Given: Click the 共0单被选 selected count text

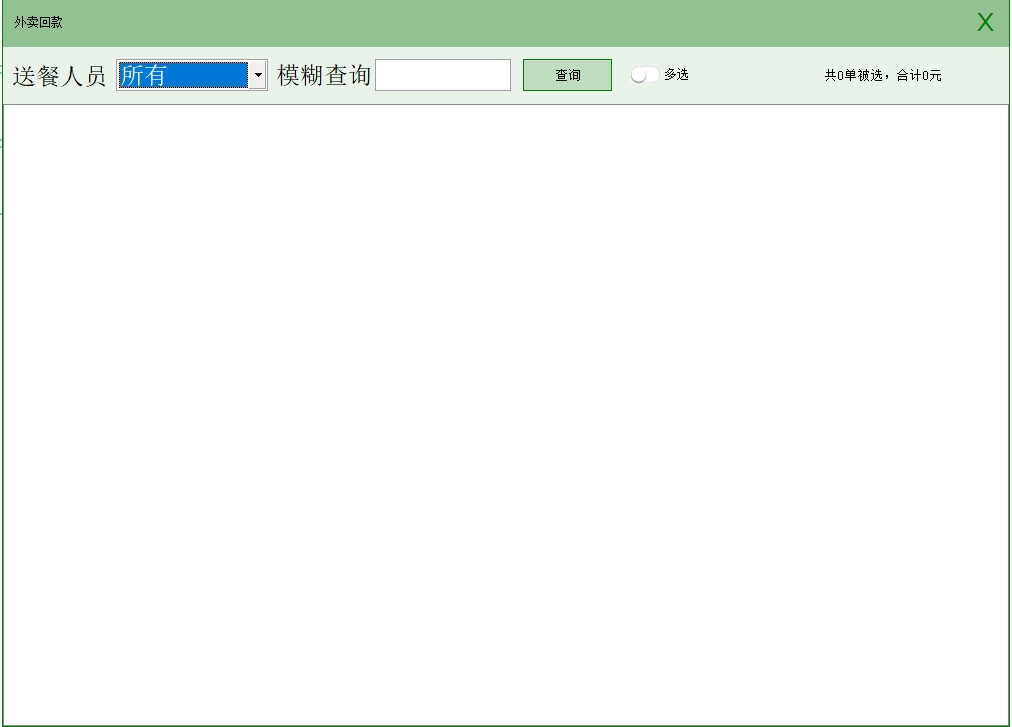Looking at the screenshot, I should pyautogui.click(x=853, y=75).
